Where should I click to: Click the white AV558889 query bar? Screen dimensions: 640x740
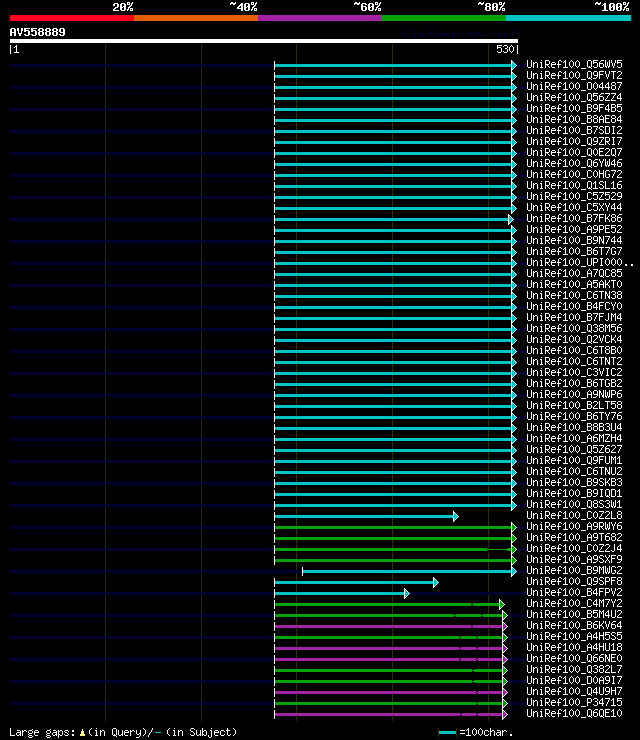coord(264,41)
